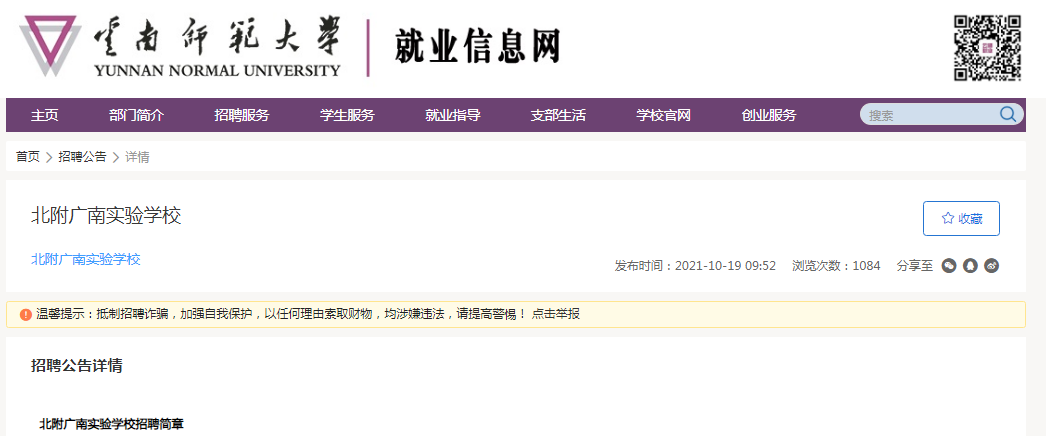Open the 支部生活 menu item
The width and height of the screenshot is (1046, 436).
click(x=558, y=115)
